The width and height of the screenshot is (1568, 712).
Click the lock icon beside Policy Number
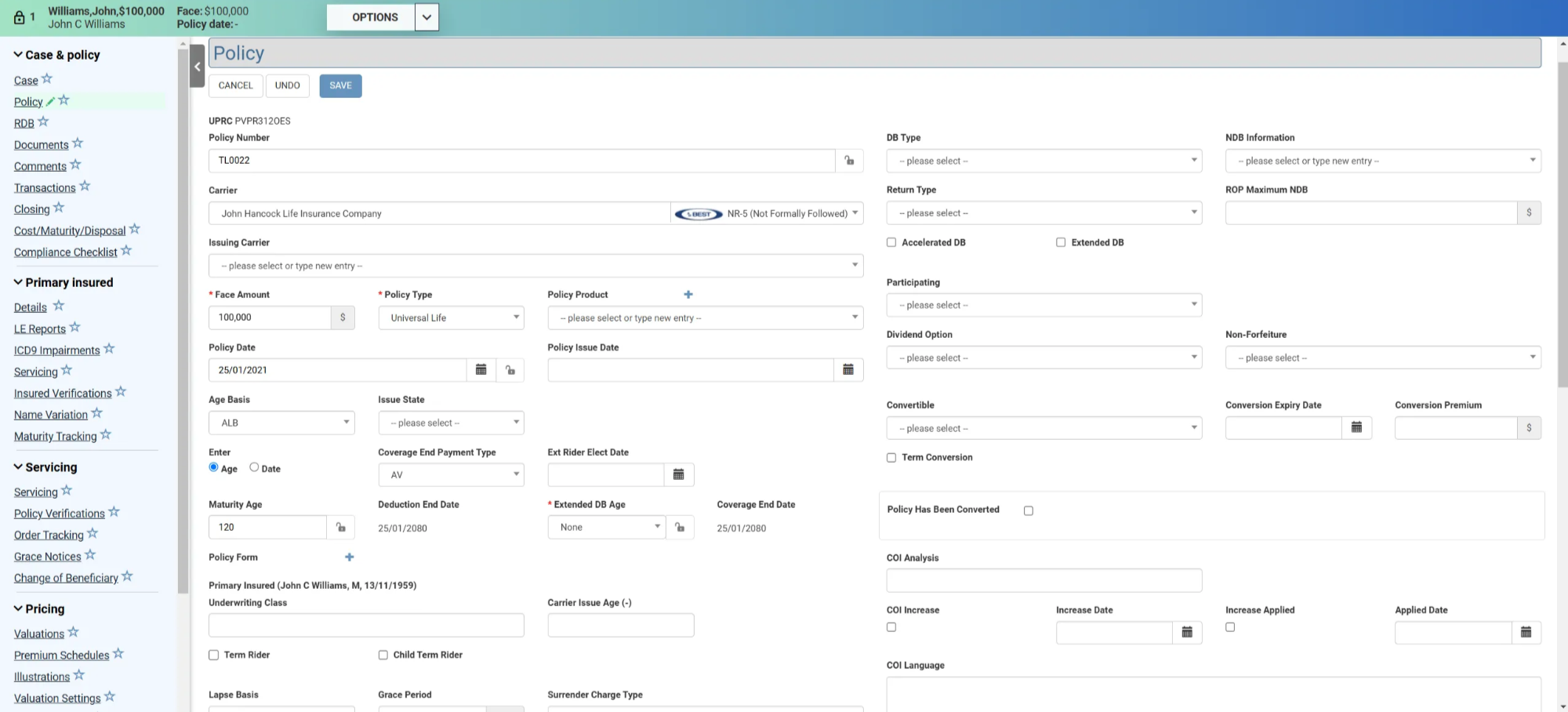point(849,161)
